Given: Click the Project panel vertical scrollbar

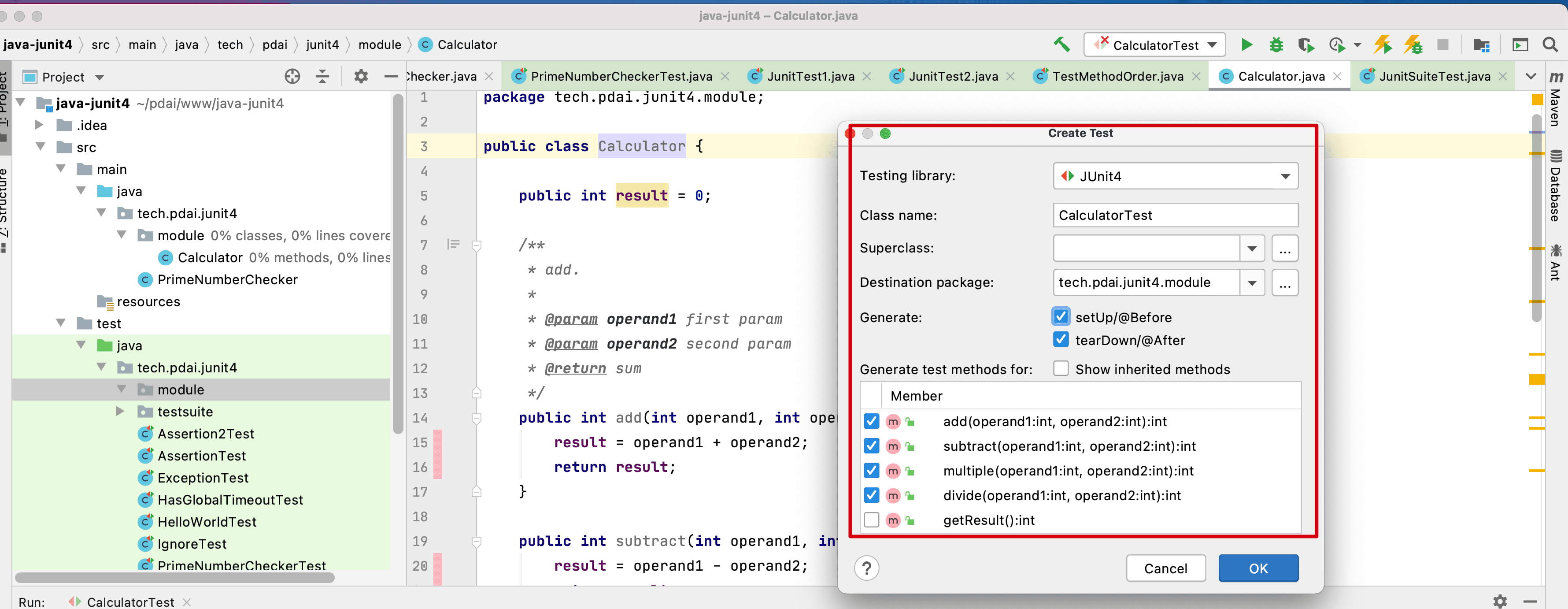Looking at the screenshot, I should (398, 262).
